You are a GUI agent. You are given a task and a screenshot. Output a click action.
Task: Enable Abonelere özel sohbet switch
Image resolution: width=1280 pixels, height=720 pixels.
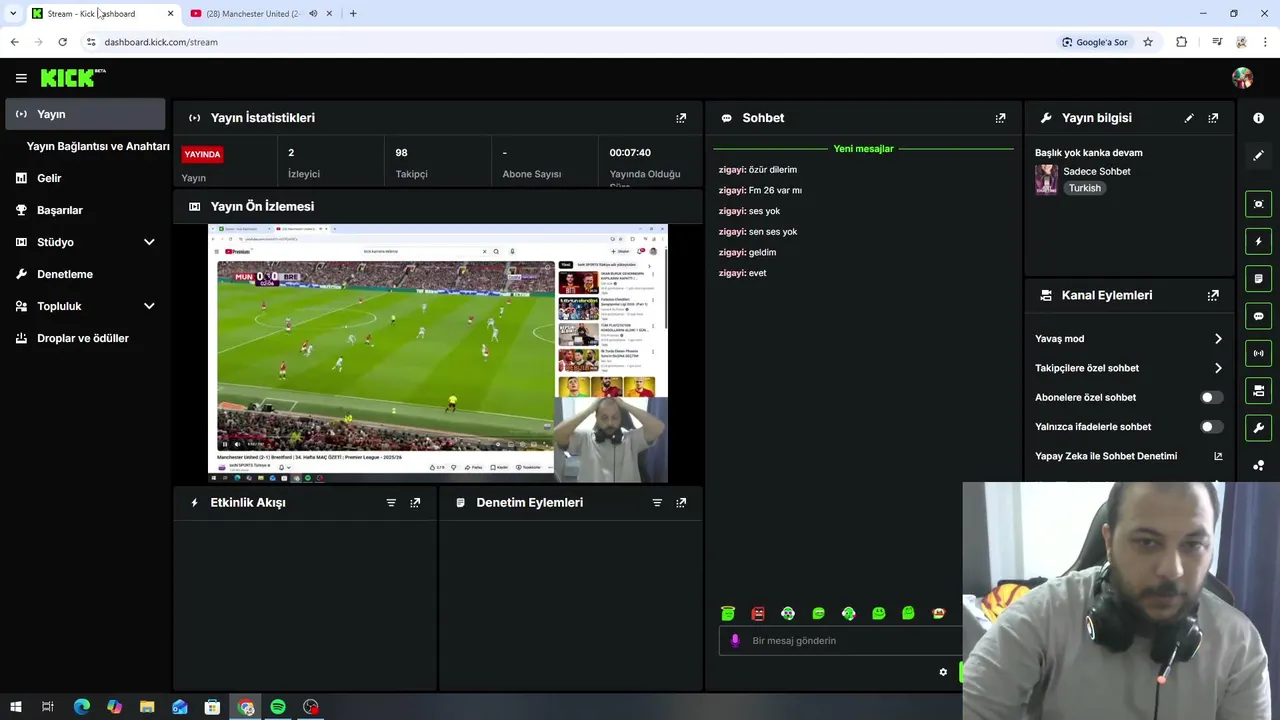pyautogui.click(x=1211, y=398)
